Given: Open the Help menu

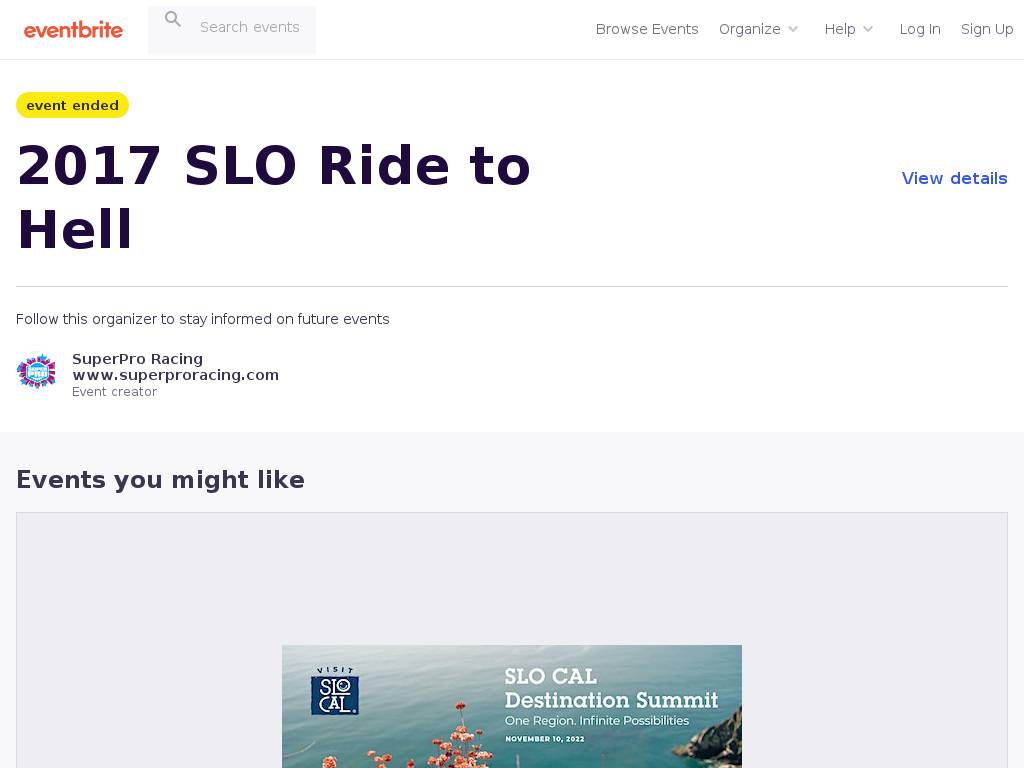Looking at the screenshot, I should [840, 29].
